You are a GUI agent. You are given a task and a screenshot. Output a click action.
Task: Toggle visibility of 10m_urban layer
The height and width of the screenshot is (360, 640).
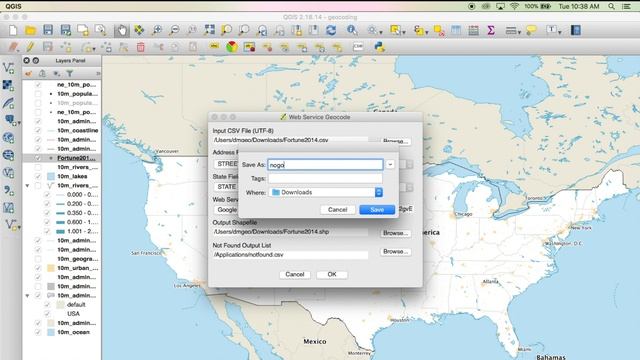(38, 268)
